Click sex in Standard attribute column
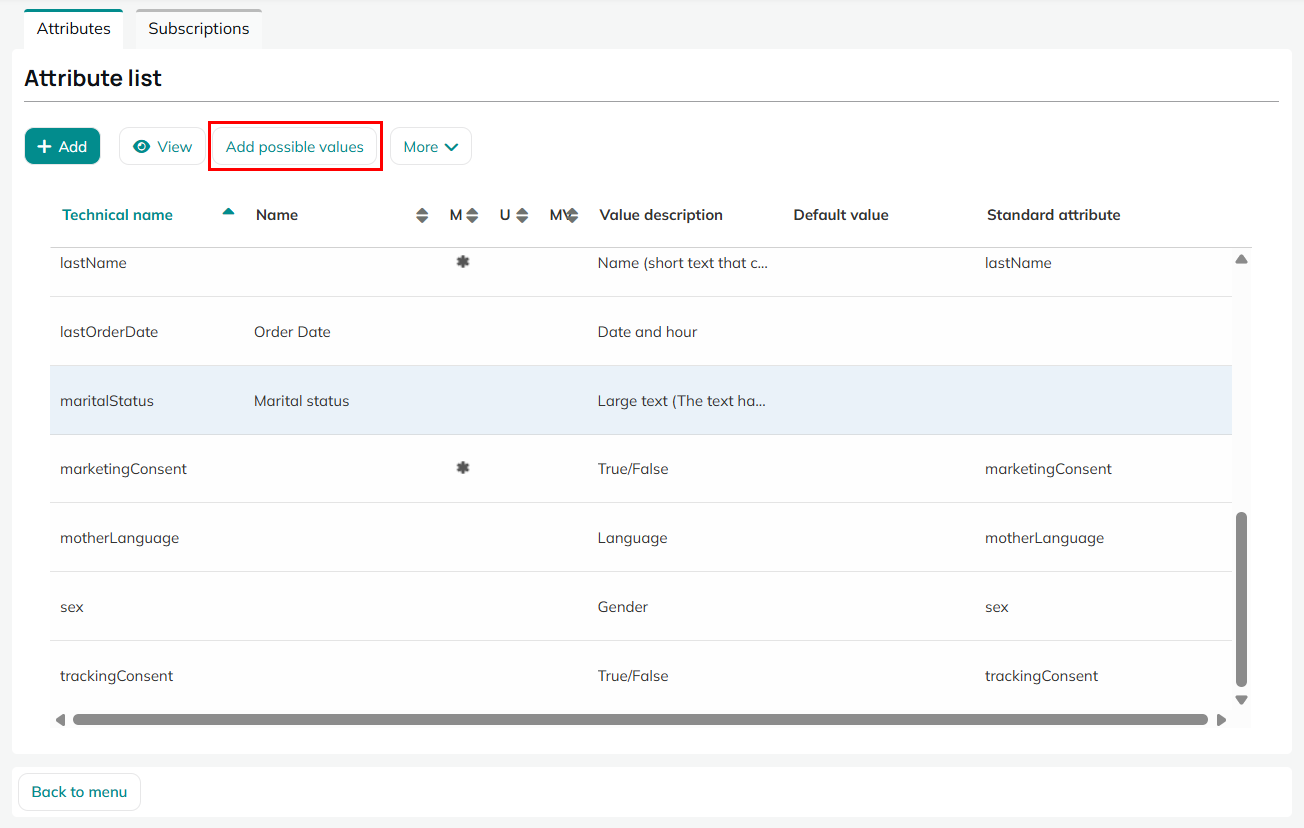Image resolution: width=1304 pixels, height=828 pixels. 997,607
